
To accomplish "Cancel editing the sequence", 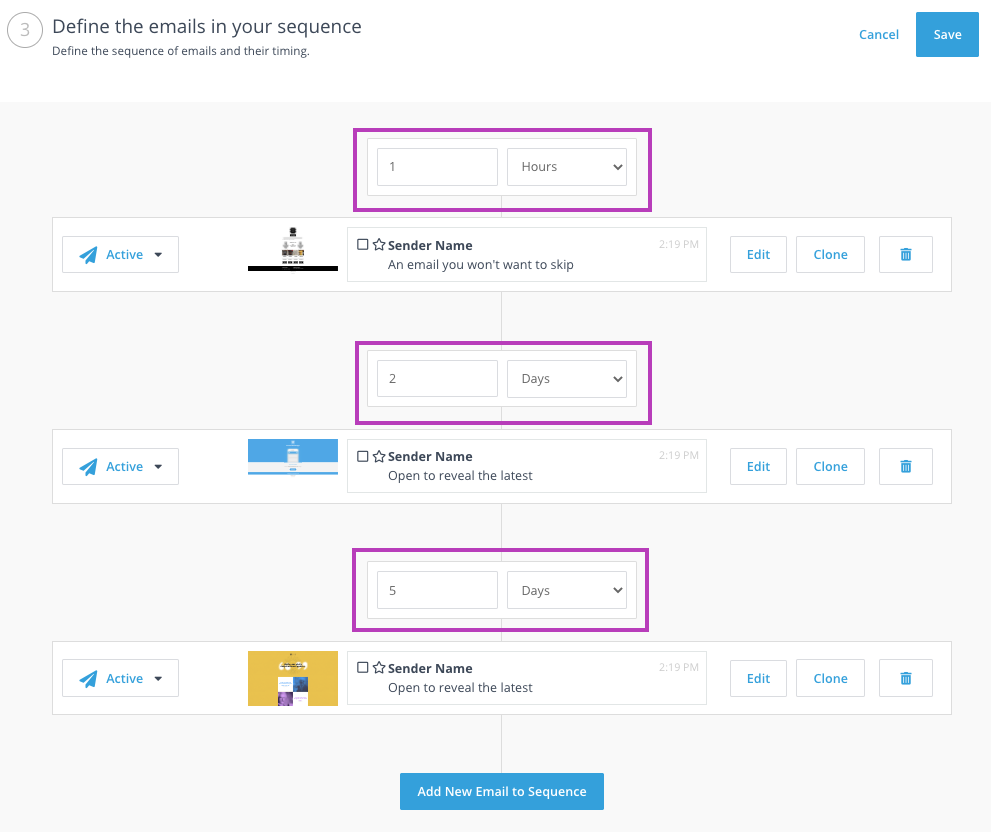I will pyautogui.click(x=879, y=35).
